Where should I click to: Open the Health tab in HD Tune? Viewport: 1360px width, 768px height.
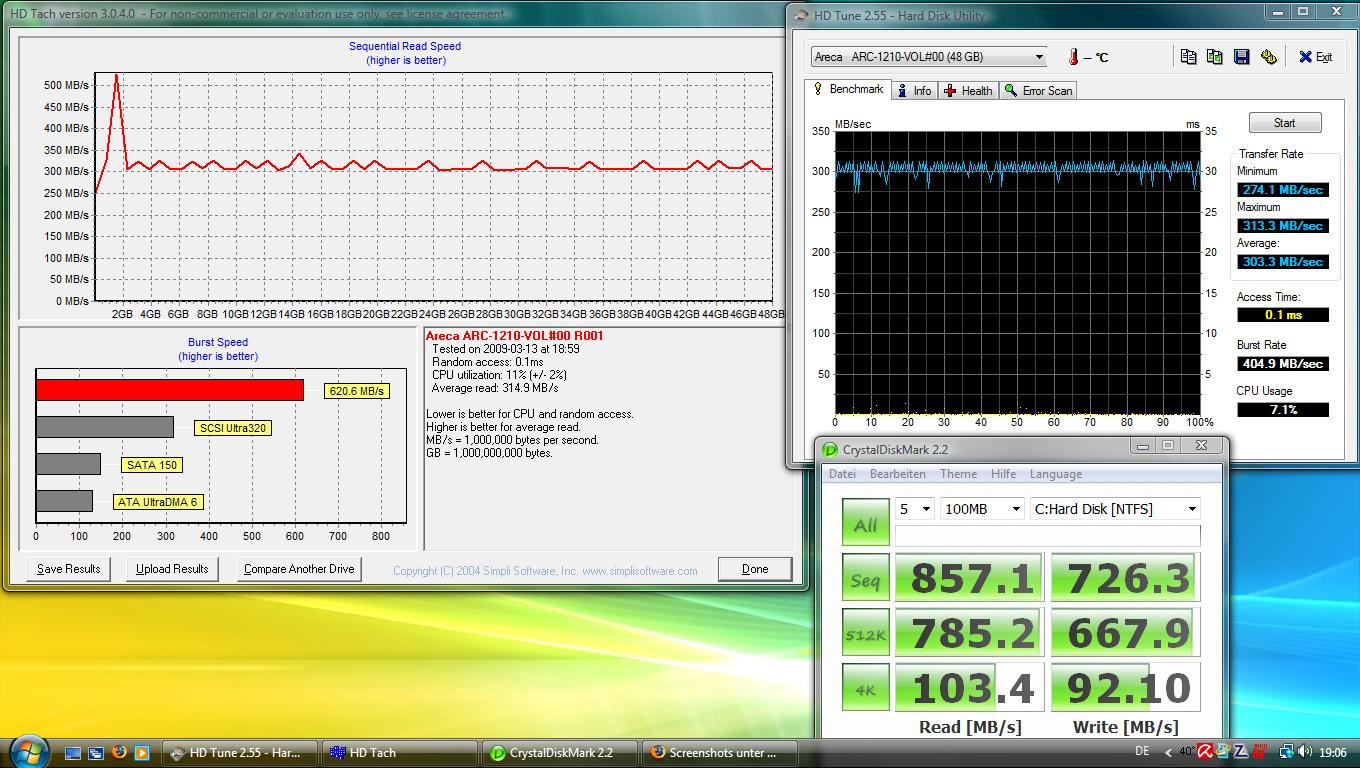click(x=967, y=91)
